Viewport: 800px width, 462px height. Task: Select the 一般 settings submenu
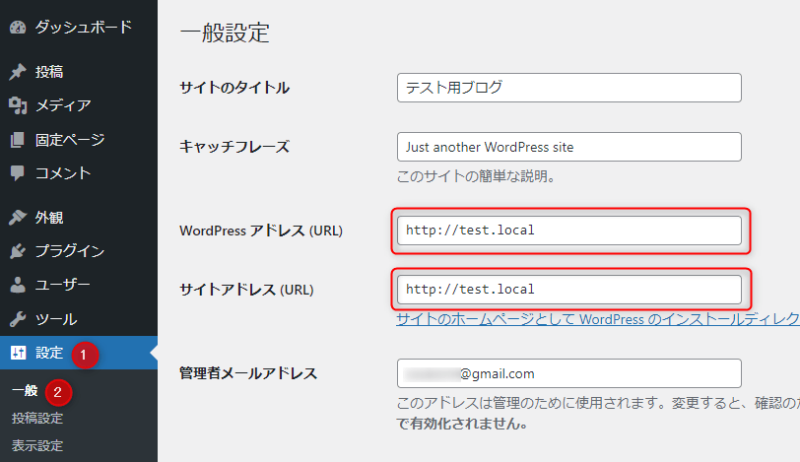pos(25,390)
